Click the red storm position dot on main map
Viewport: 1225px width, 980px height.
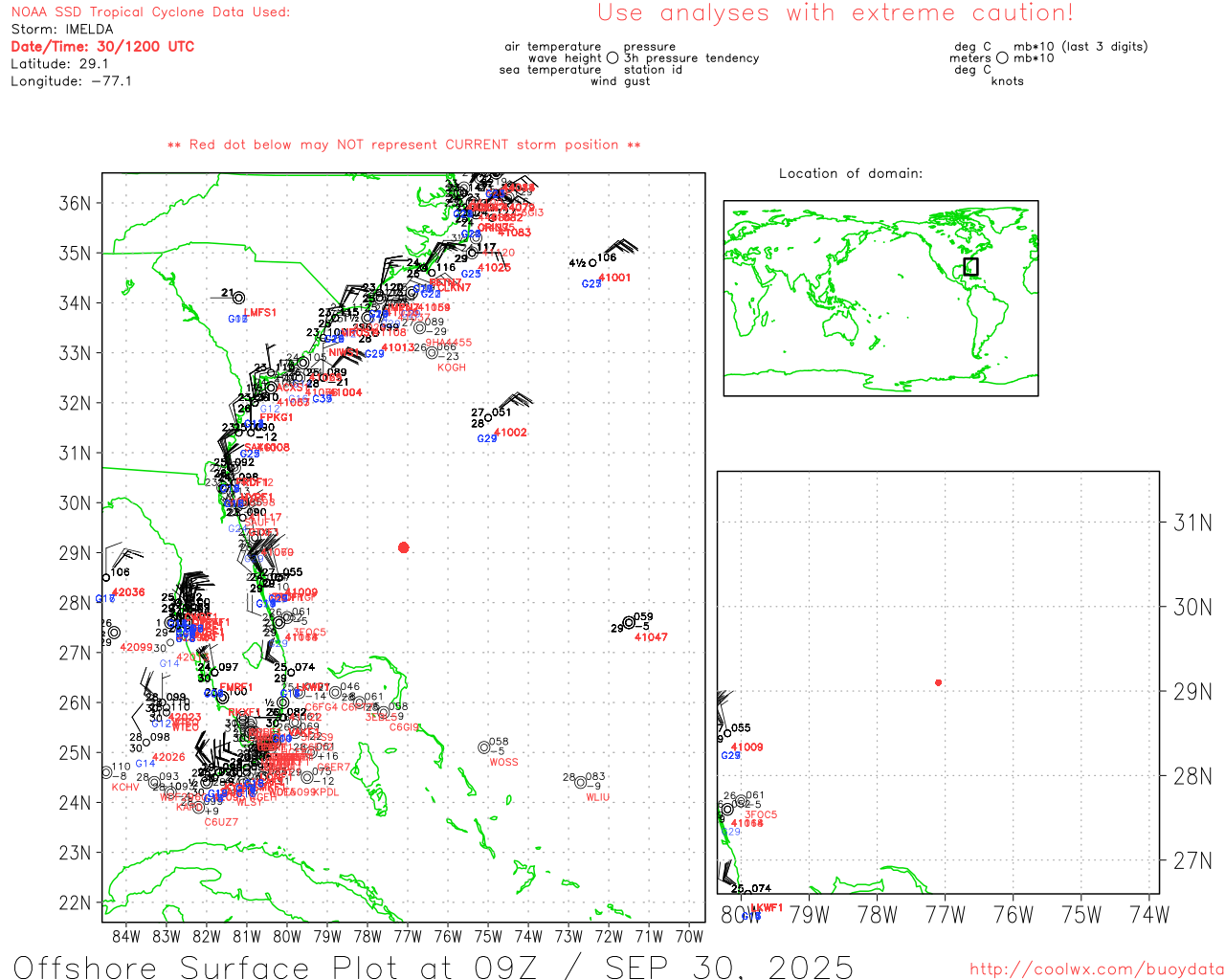pyautogui.click(x=404, y=547)
